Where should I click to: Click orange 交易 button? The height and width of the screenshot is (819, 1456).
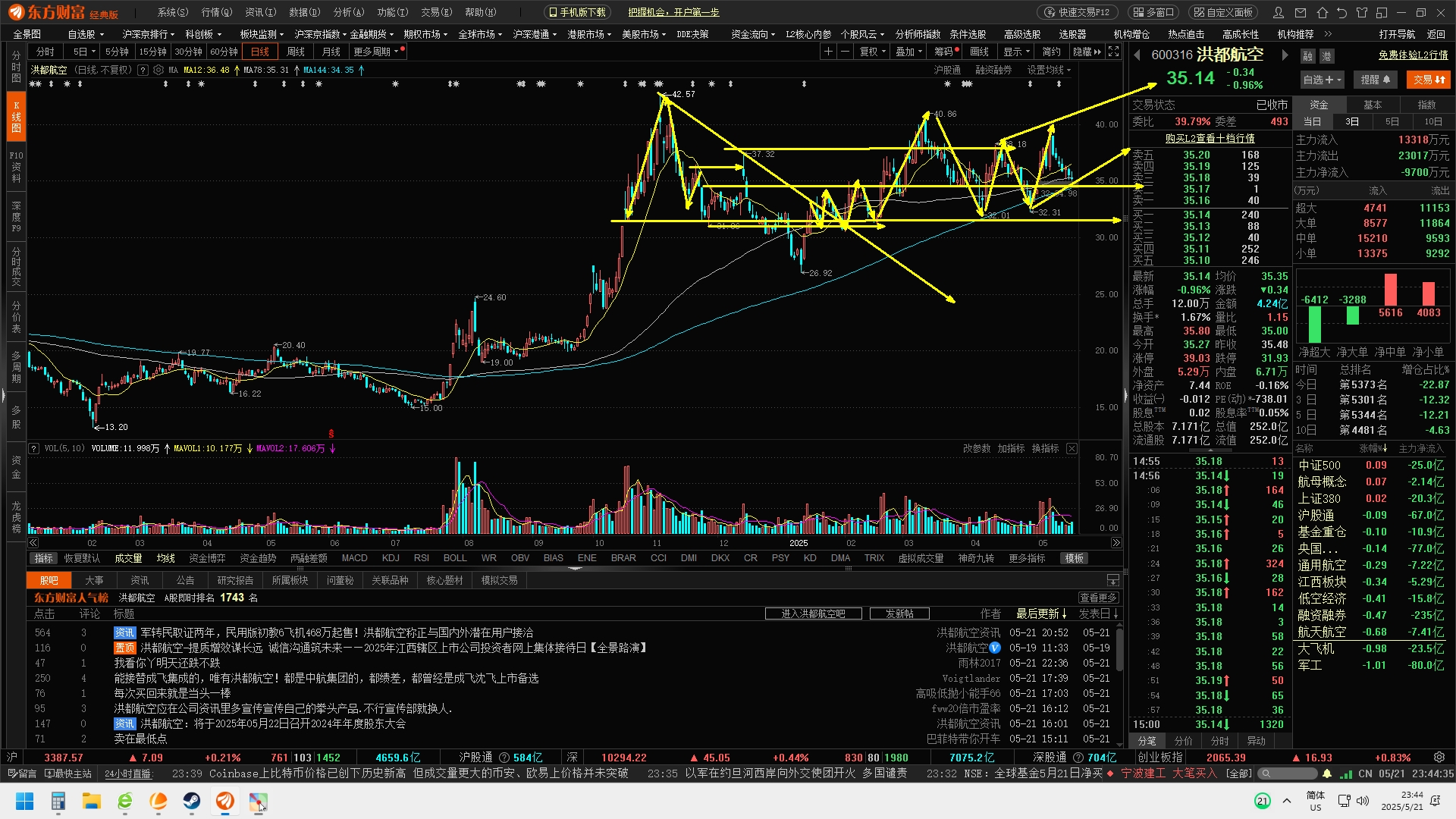[x=1429, y=80]
